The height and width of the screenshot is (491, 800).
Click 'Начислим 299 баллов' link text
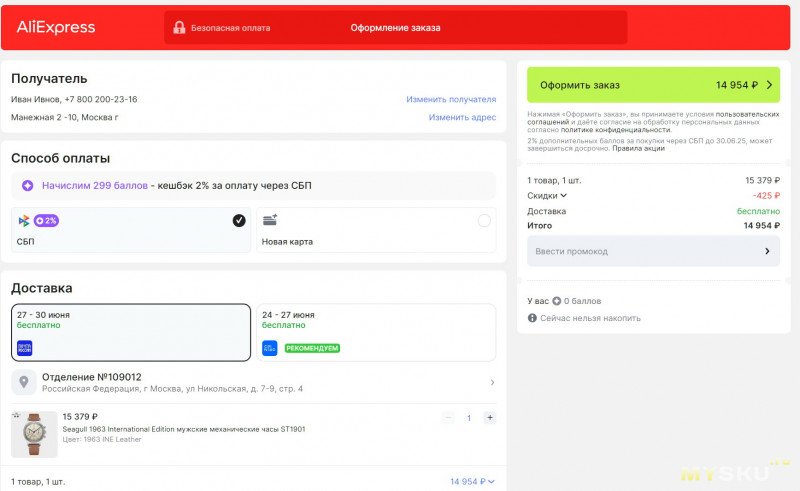pyautogui.click(x=95, y=186)
